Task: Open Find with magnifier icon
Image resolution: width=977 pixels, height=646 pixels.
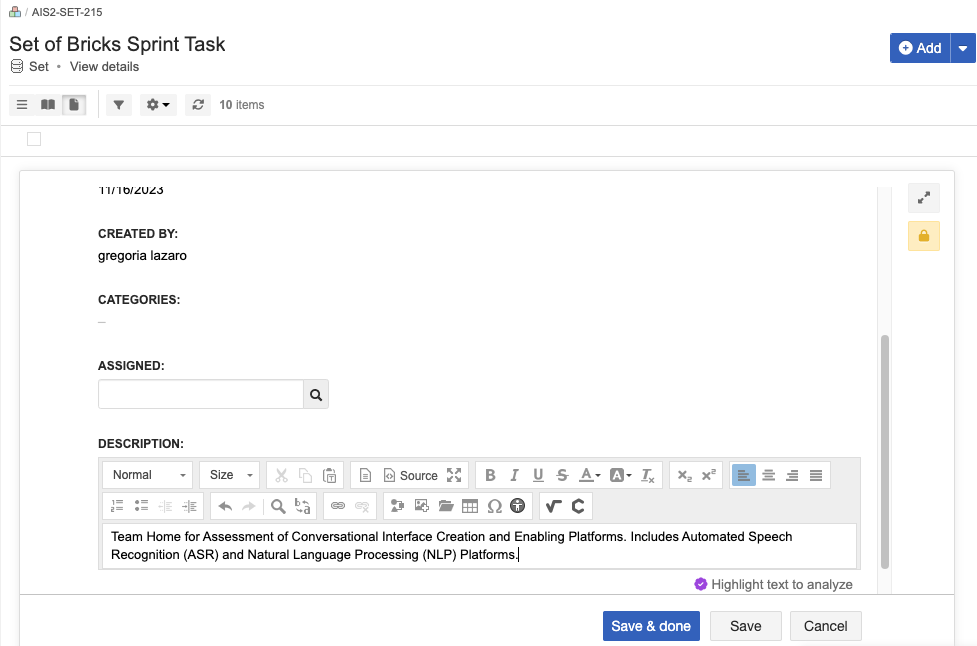Action: [x=278, y=506]
